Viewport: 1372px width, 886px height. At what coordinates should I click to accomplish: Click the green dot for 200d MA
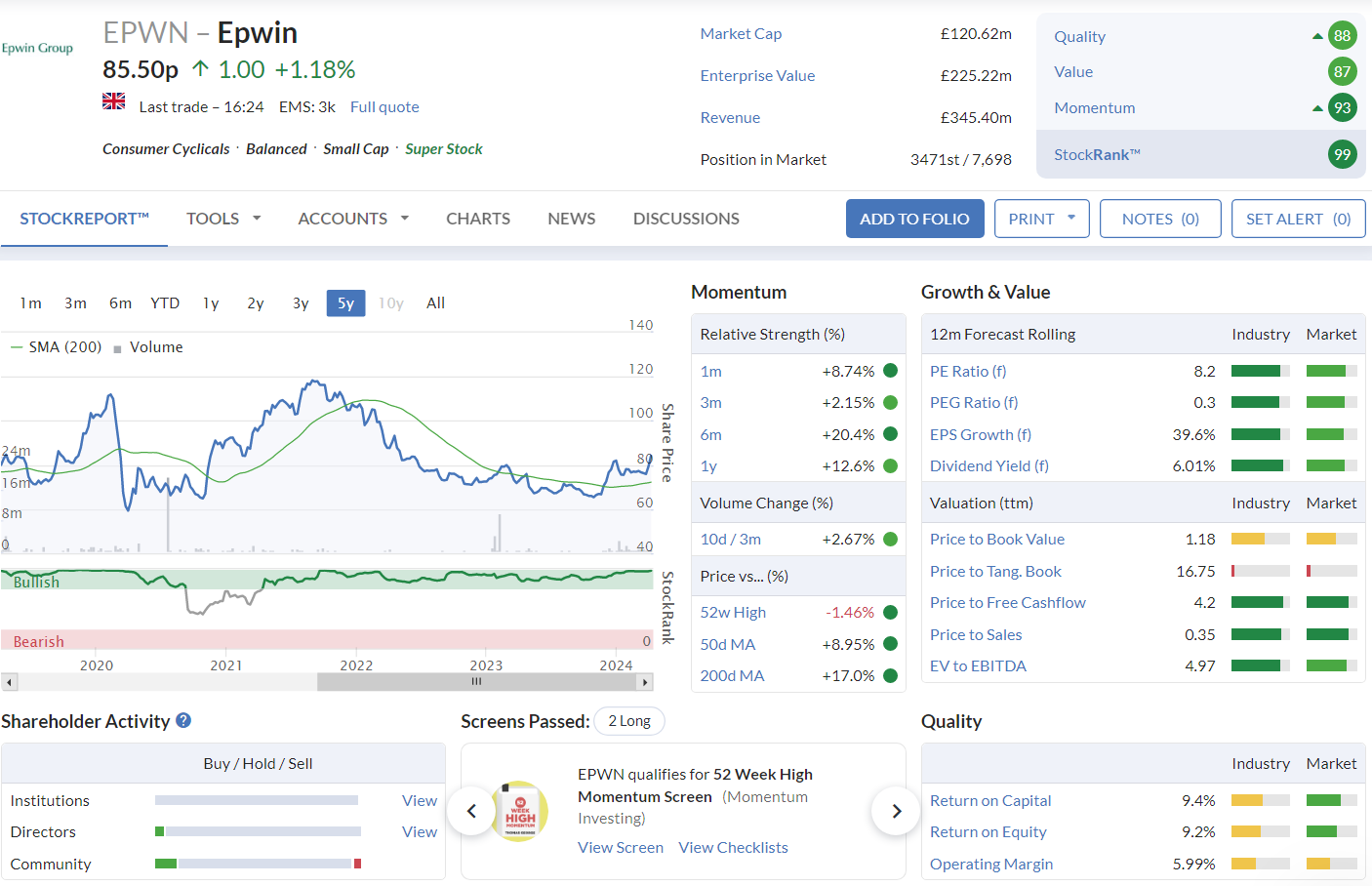tap(890, 675)
